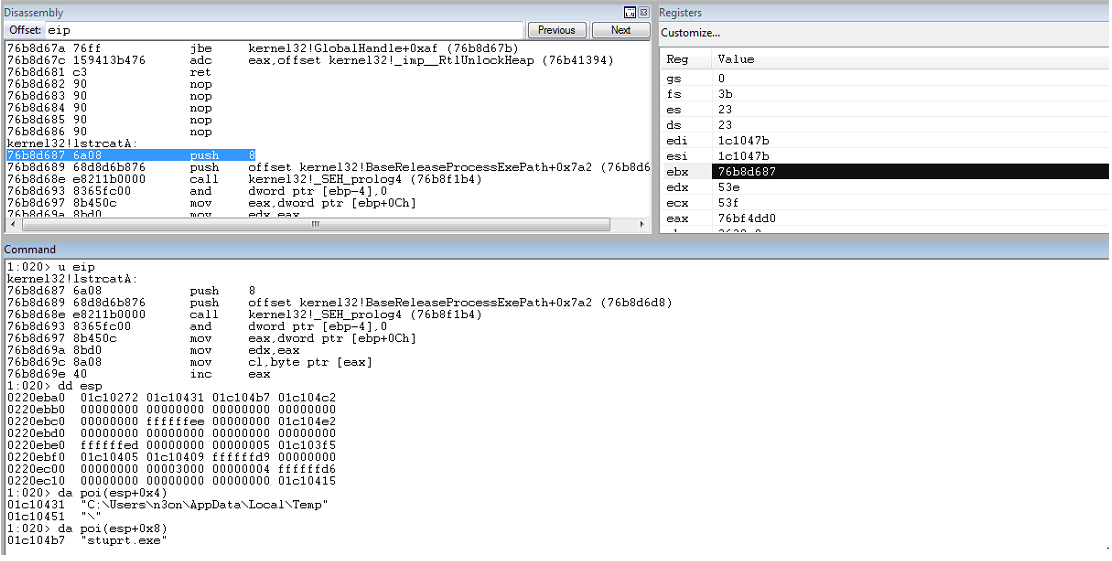This screenshot has width=1112, height=561.
Task: Click the adc line at 76b8d67c
Action: pos(310,60)
